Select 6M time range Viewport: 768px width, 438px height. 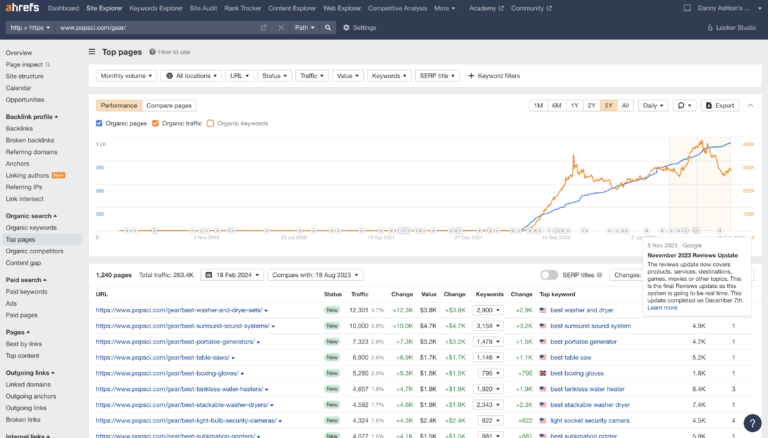click(x=556, y=105)
